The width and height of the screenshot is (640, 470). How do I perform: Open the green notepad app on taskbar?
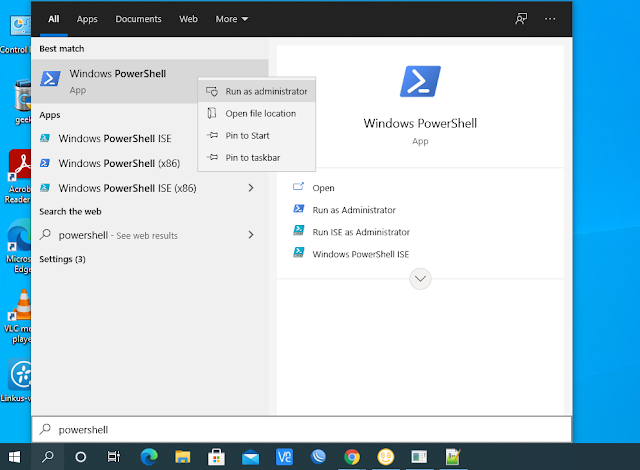coord(453,457)
